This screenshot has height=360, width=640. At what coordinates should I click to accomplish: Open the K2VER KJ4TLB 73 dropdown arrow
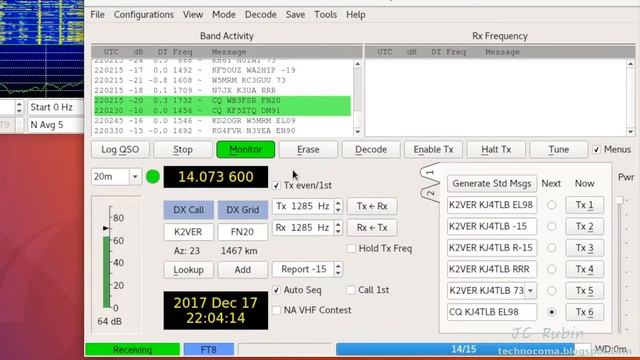[x=530, y=291]
